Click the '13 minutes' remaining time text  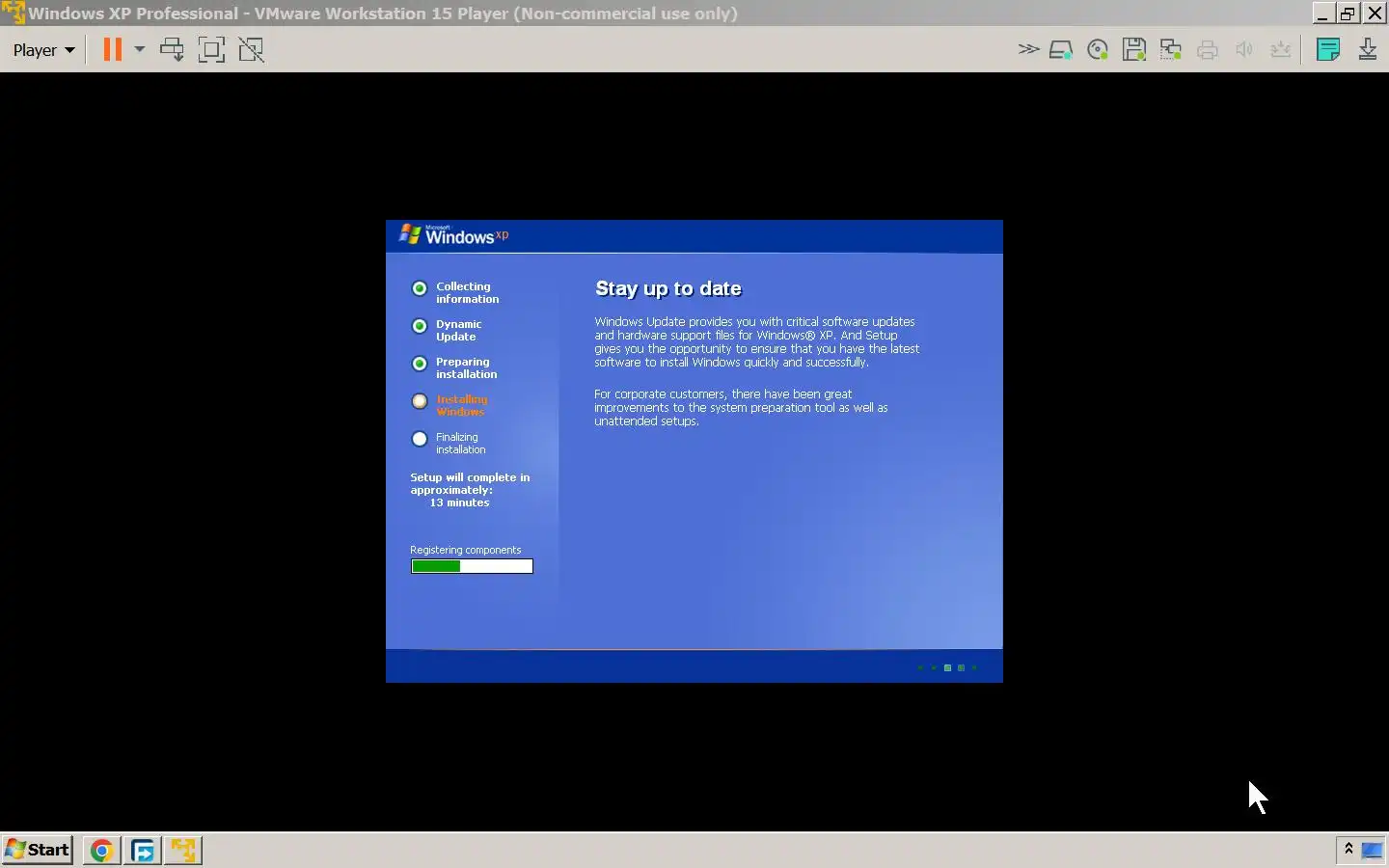click(459, 502)
